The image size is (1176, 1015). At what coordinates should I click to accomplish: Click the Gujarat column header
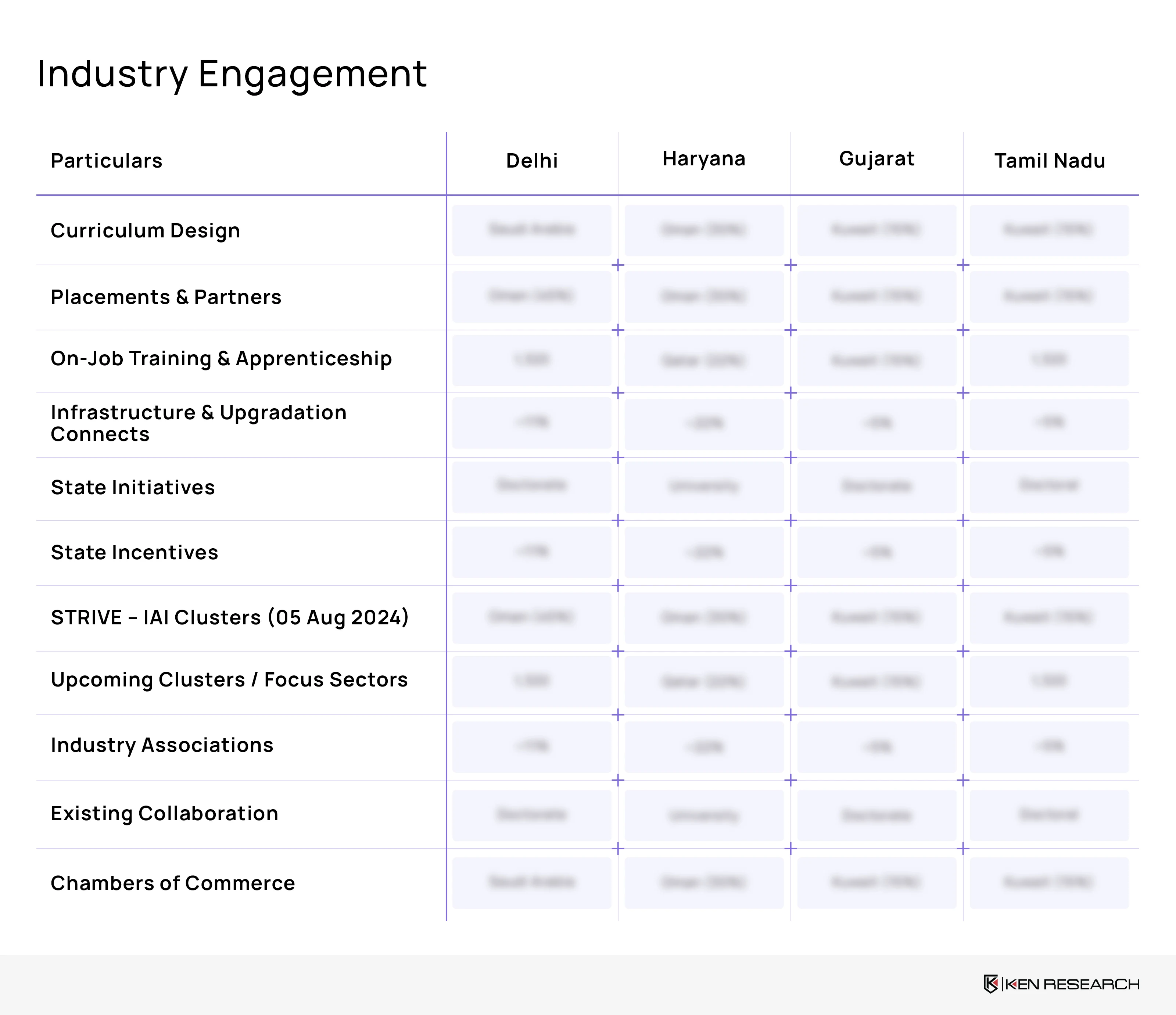[x=876, y=159]
